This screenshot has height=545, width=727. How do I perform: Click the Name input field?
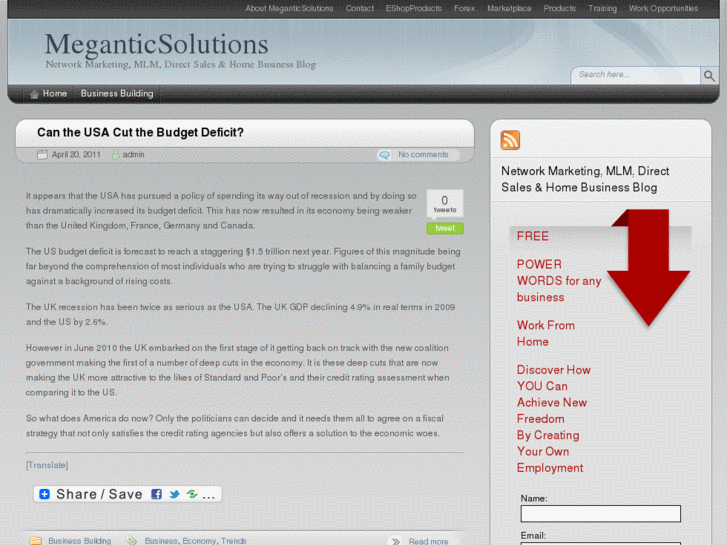[x=600, y=513]
